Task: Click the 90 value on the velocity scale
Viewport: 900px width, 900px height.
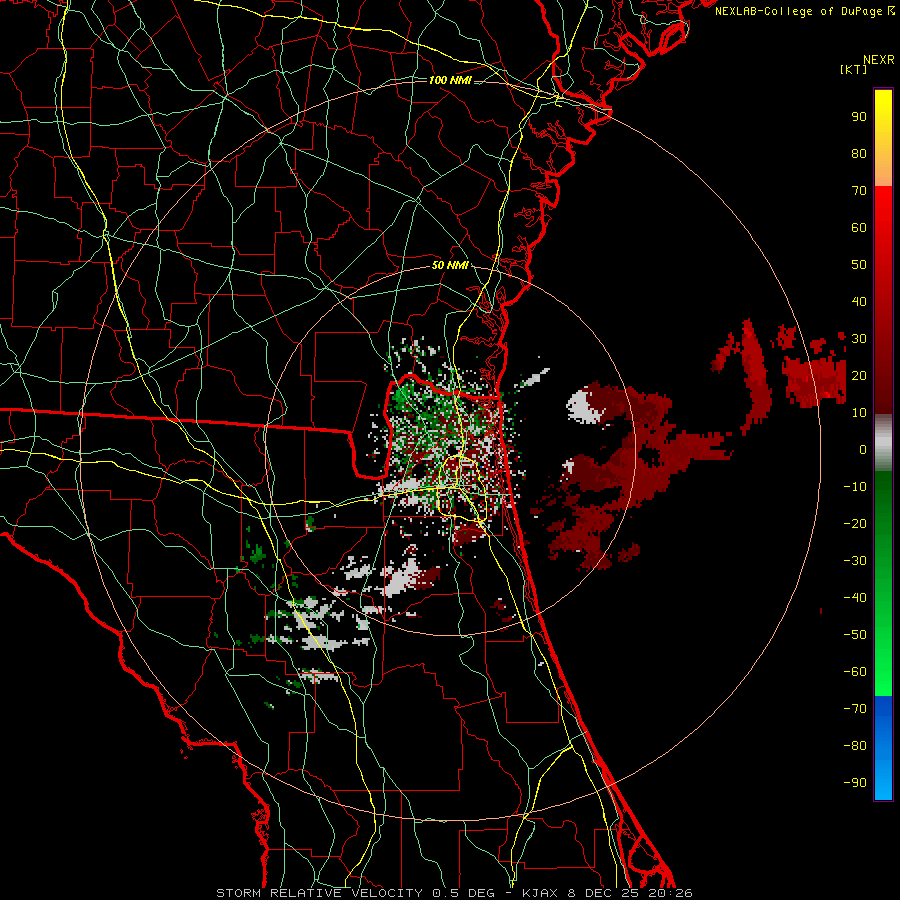Action: click(x=859, y=117)
